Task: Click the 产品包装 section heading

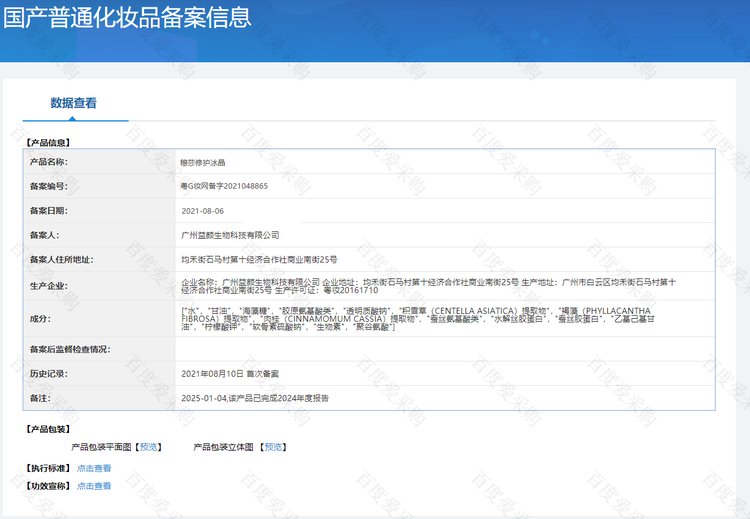Action: coord(48,429)
